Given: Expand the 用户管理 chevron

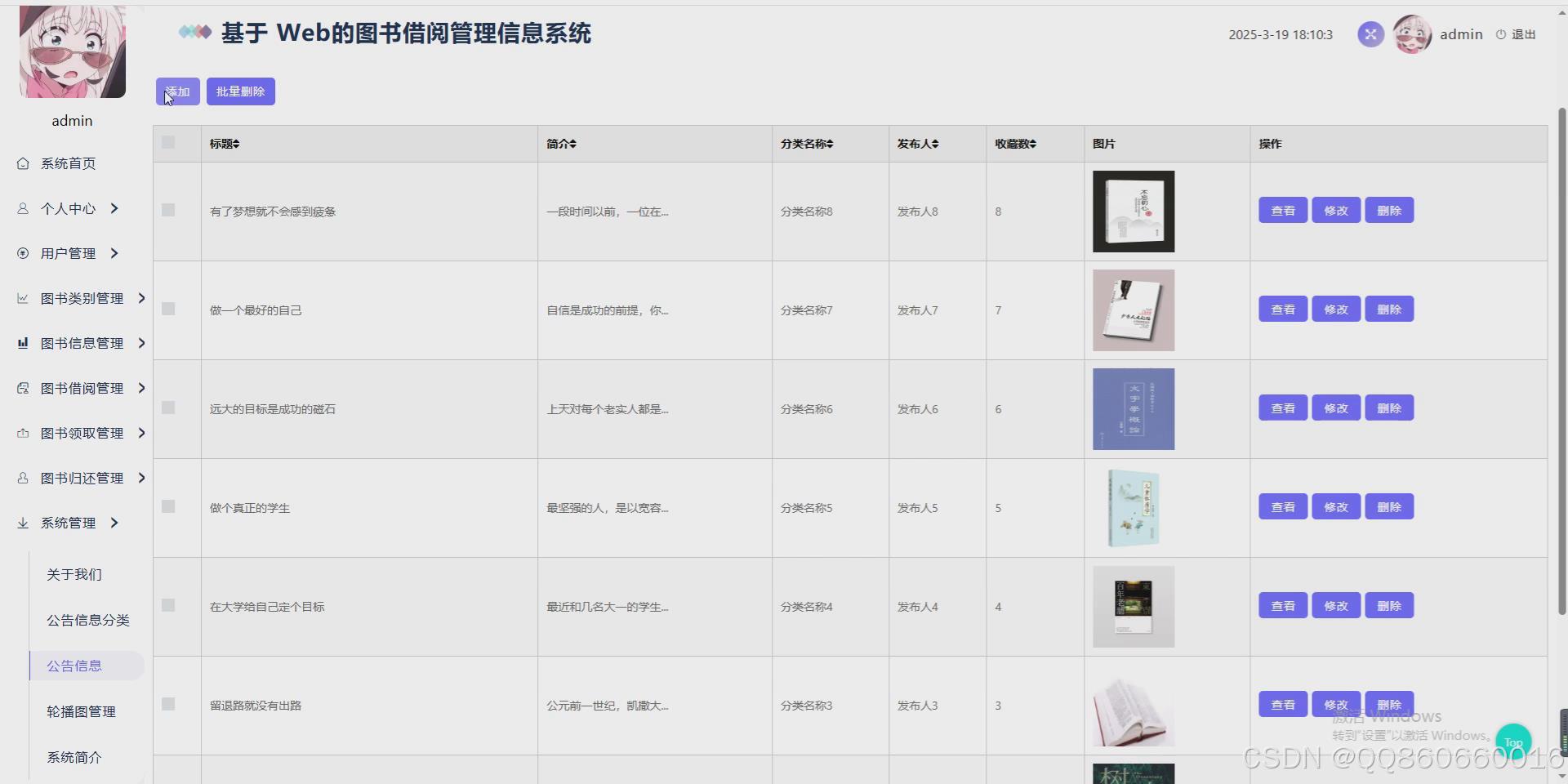Looking at the screenshot, I should 114,253.
